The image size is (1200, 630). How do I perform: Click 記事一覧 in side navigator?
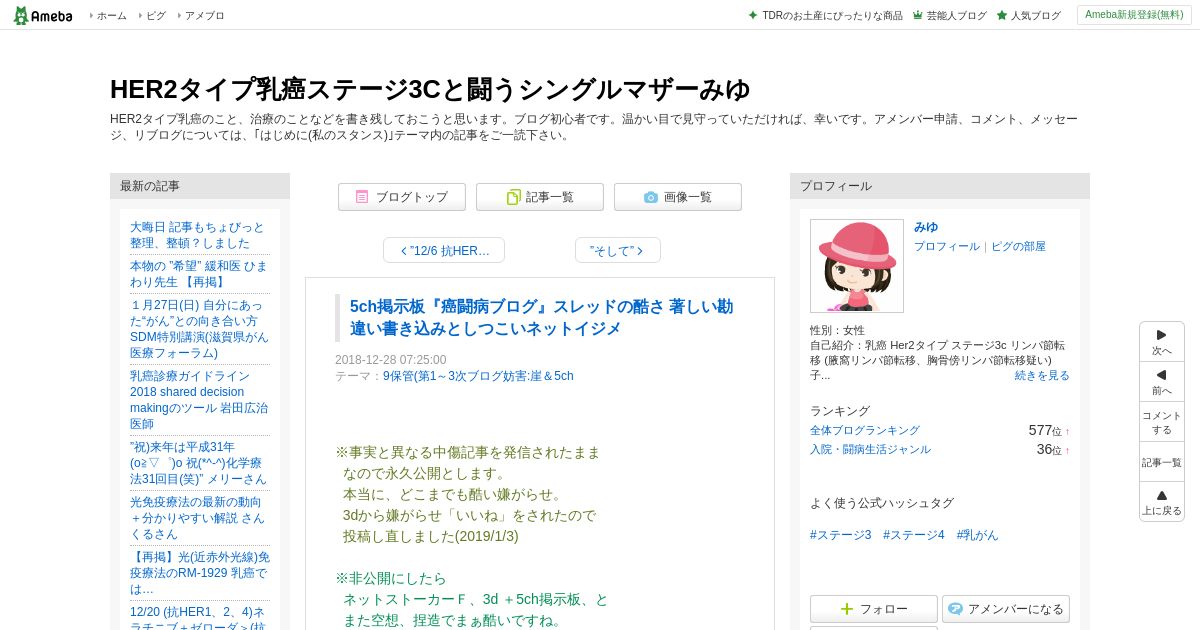pyautogui.click(x=1162, y=462)
